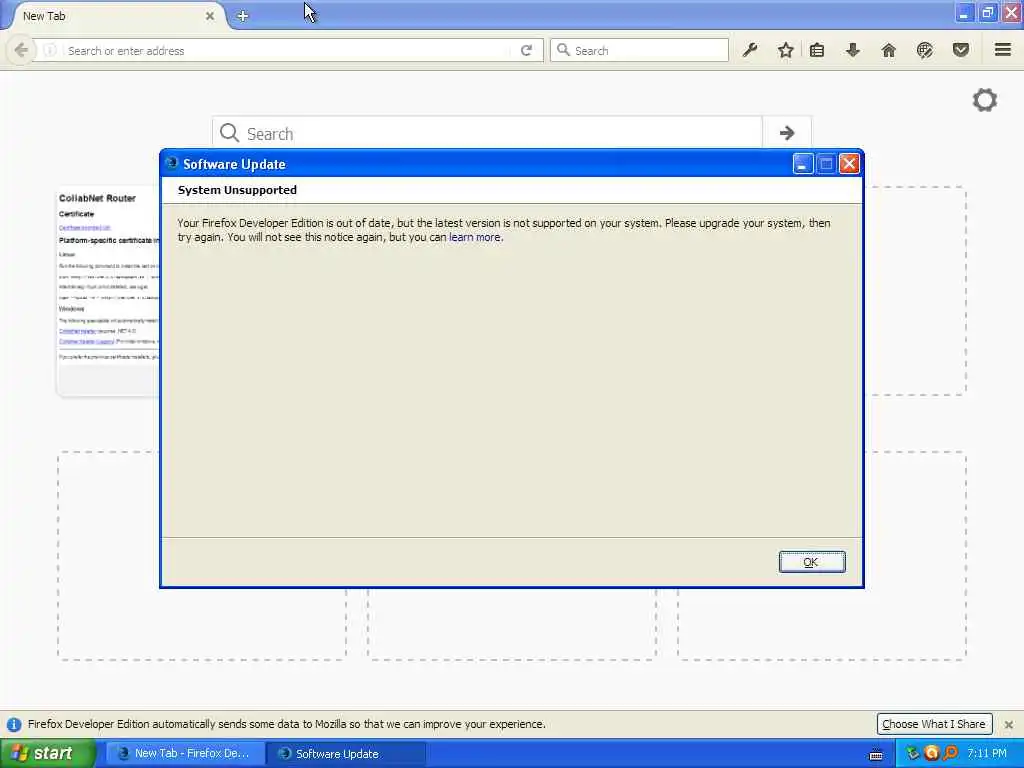Go to Home page icon
The image size is (1024, 768).
click(889, 50)
